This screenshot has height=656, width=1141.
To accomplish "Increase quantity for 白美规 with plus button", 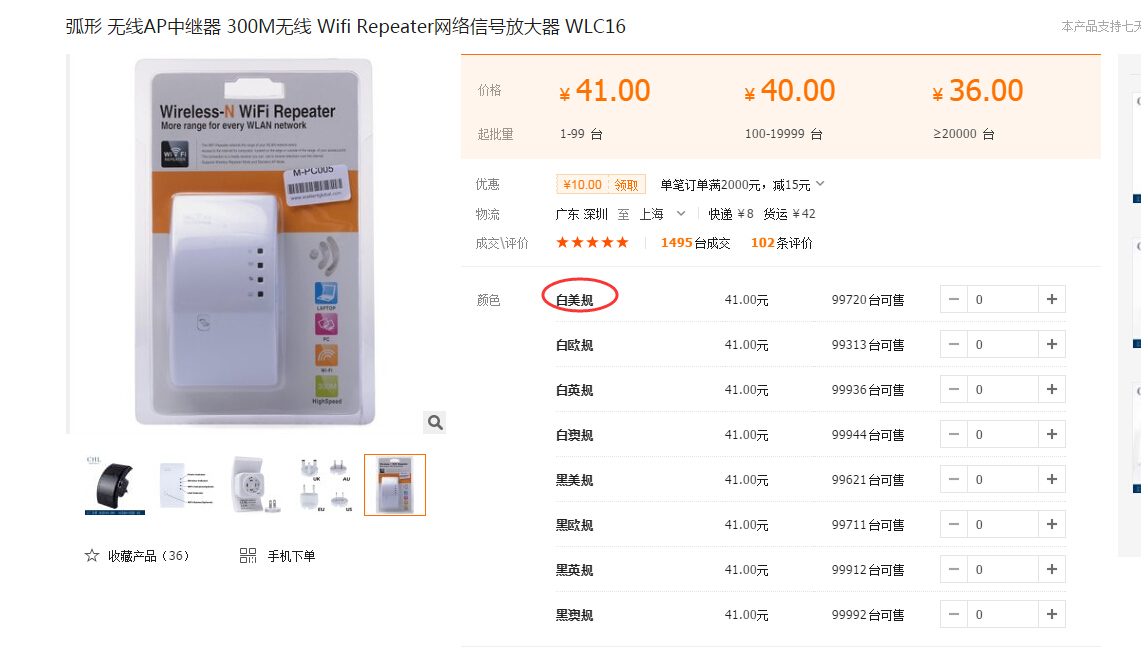I will coord(1051,299).
